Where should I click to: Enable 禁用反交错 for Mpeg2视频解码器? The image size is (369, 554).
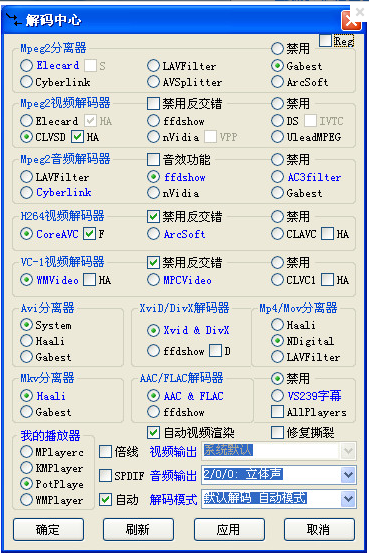coord(153,104)
